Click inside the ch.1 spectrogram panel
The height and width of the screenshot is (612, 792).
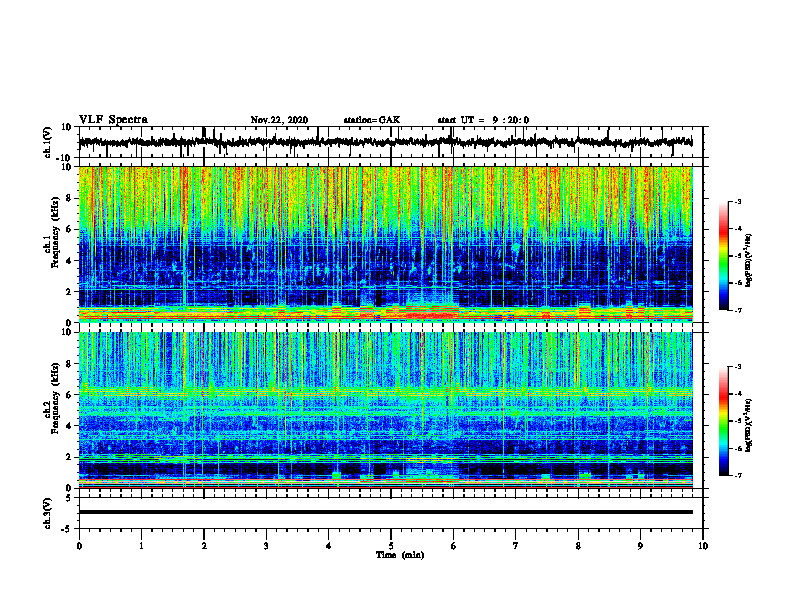pos(385,244)
